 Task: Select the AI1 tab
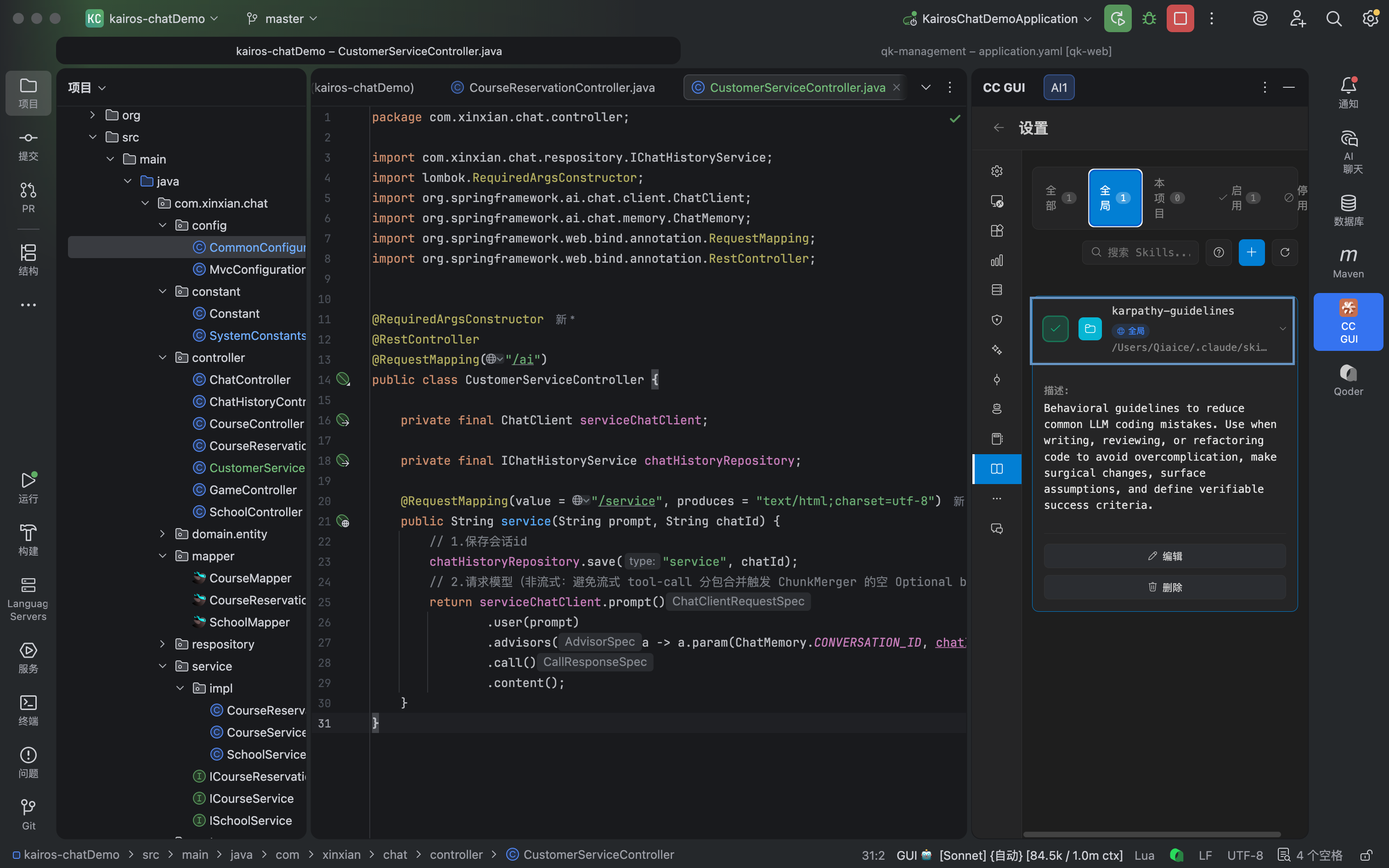(1059, 87)
